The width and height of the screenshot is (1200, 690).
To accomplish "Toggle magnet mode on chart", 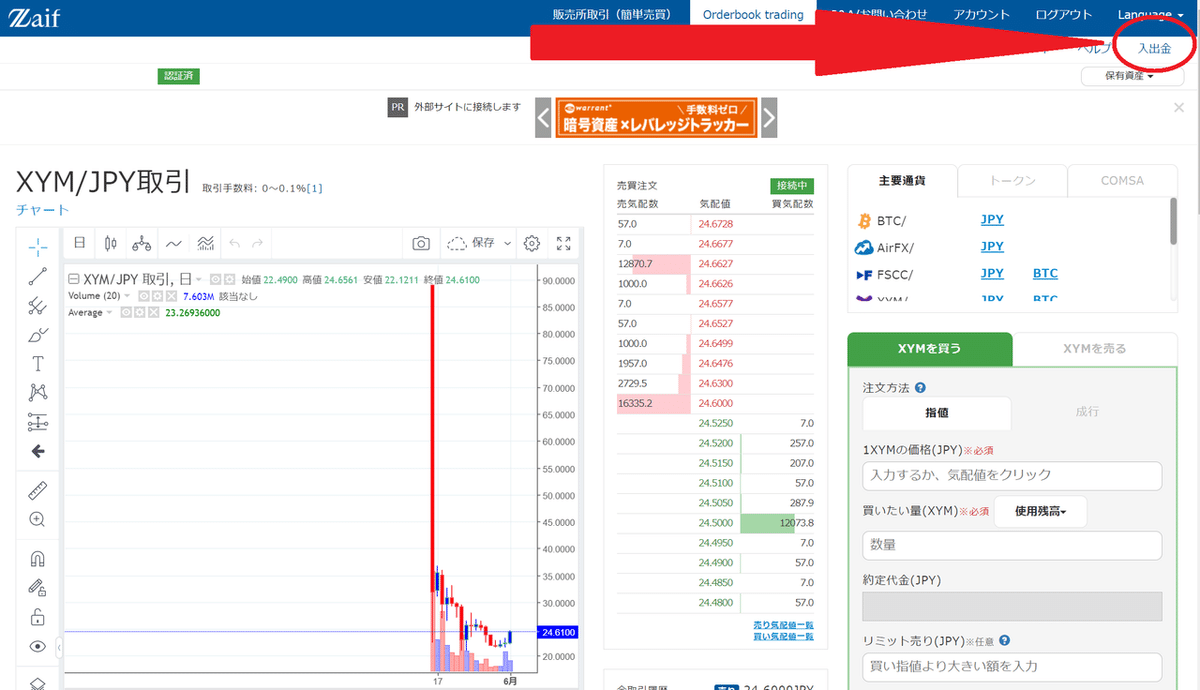I will tap(38, 558).
